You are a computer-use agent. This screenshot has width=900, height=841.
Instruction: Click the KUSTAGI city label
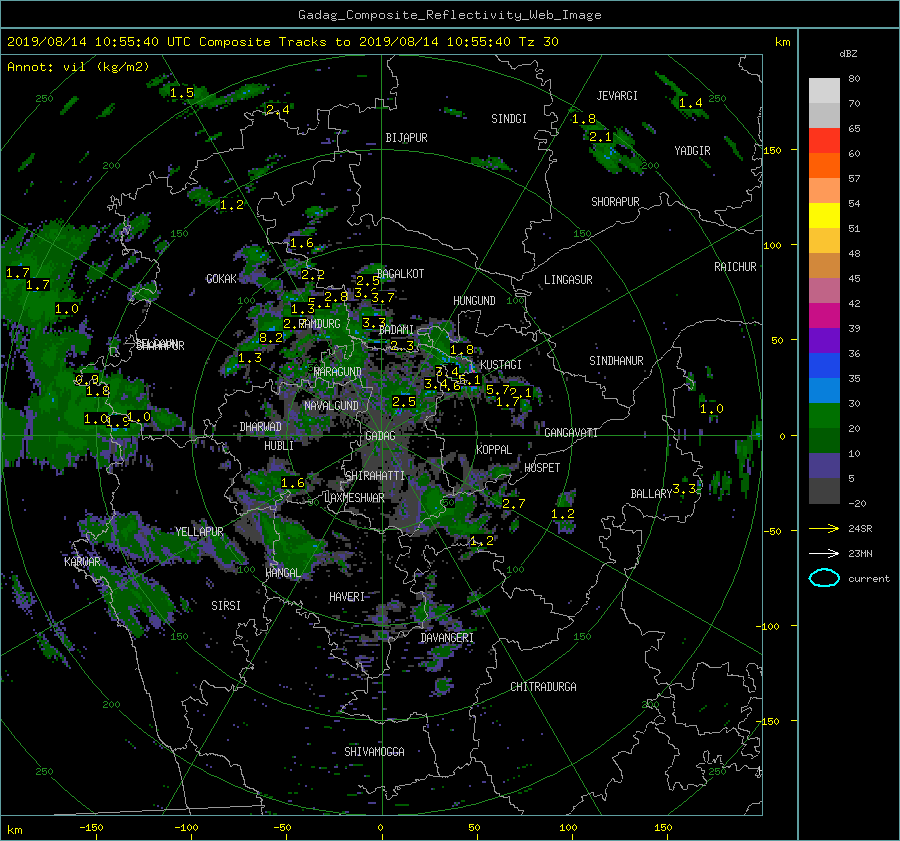501,365
